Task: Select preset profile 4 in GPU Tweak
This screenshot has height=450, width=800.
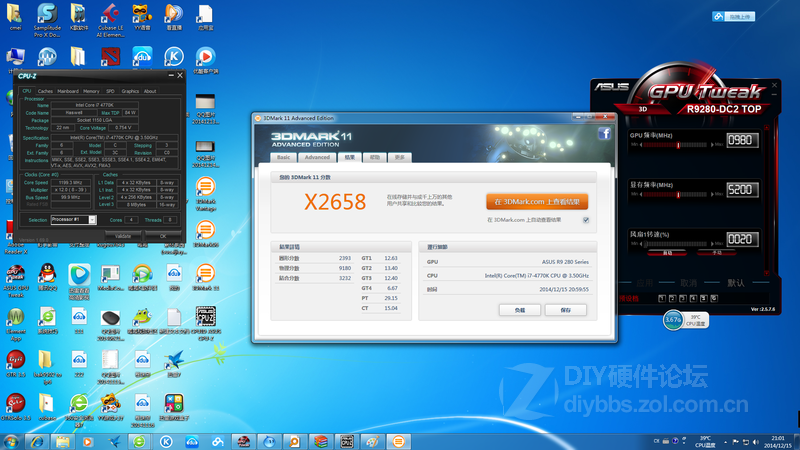Action: pos(693,298)
